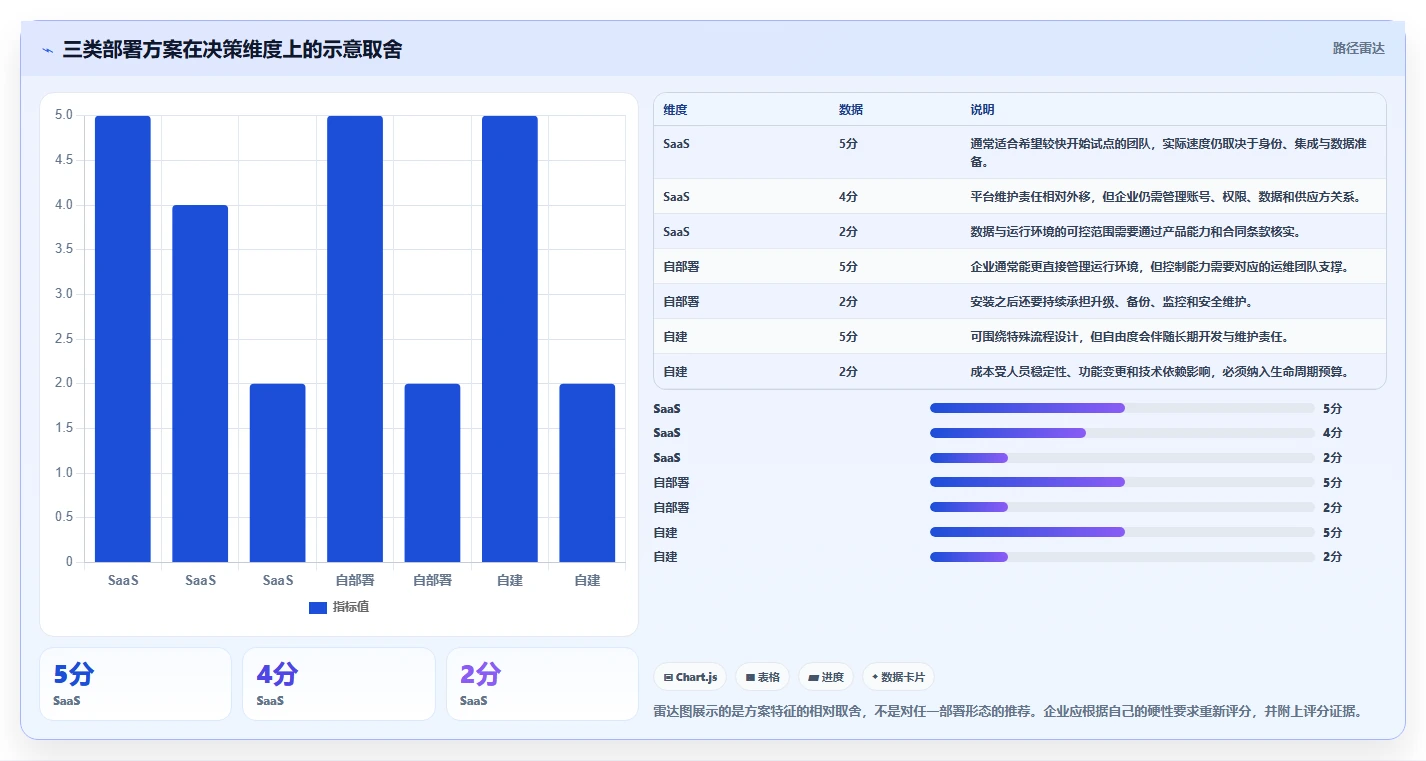
Task: Click the description starting 平台维护责任相对外移
Action: 1165,197
